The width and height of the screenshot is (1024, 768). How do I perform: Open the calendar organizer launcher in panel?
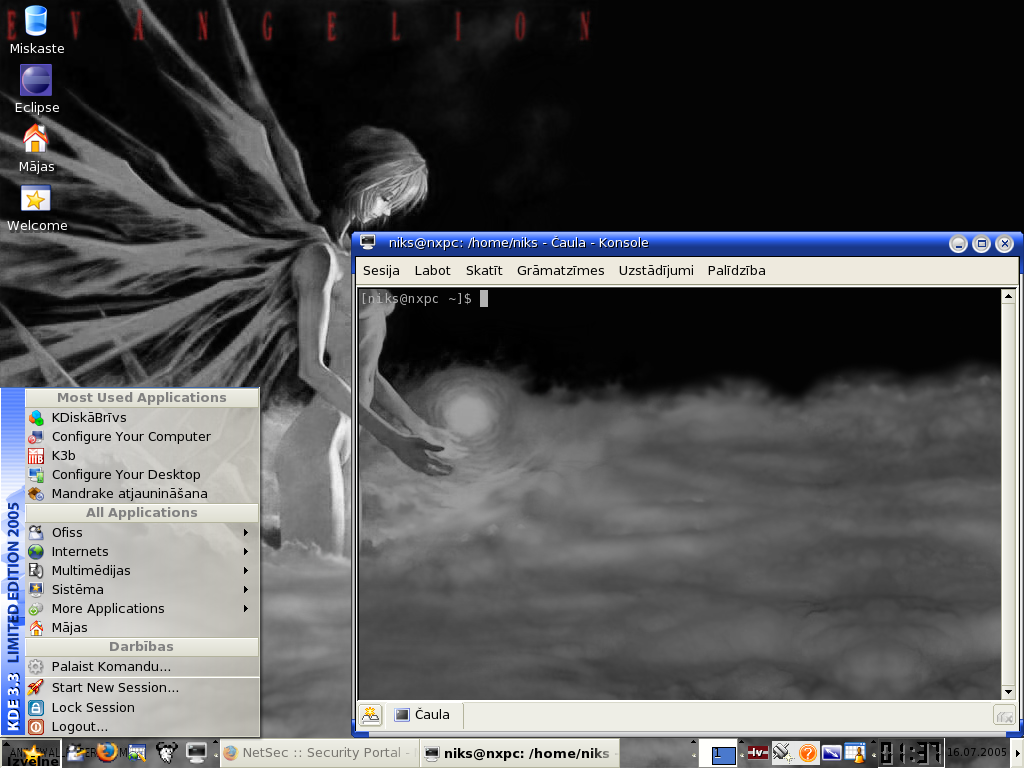click(x=136, y=753)
